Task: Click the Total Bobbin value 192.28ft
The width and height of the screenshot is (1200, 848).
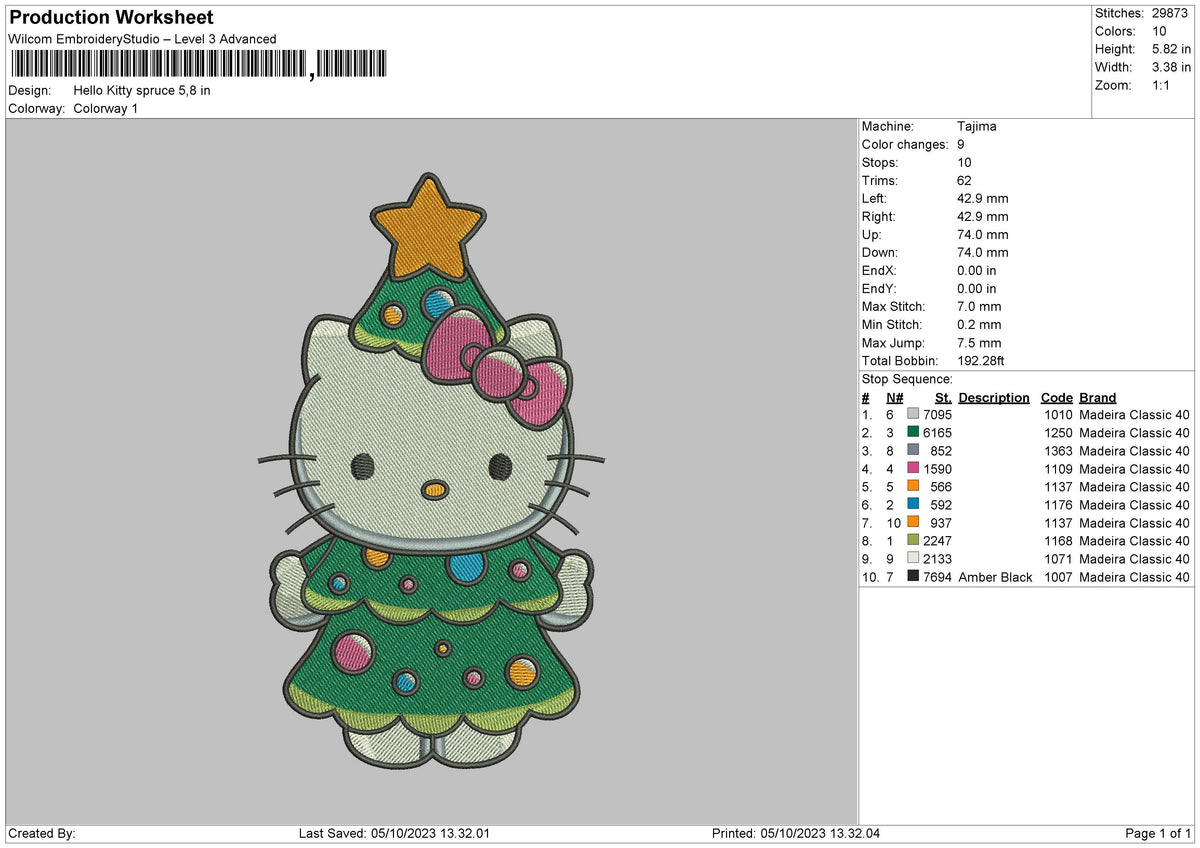Action: [983, 360]
